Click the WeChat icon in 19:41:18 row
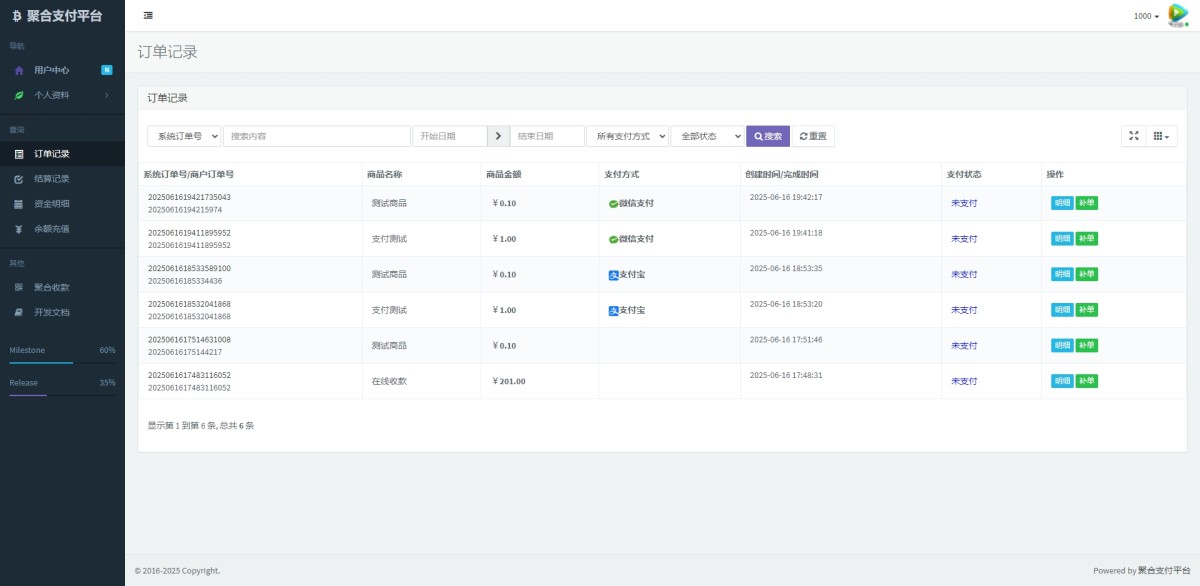 point(613,239)
